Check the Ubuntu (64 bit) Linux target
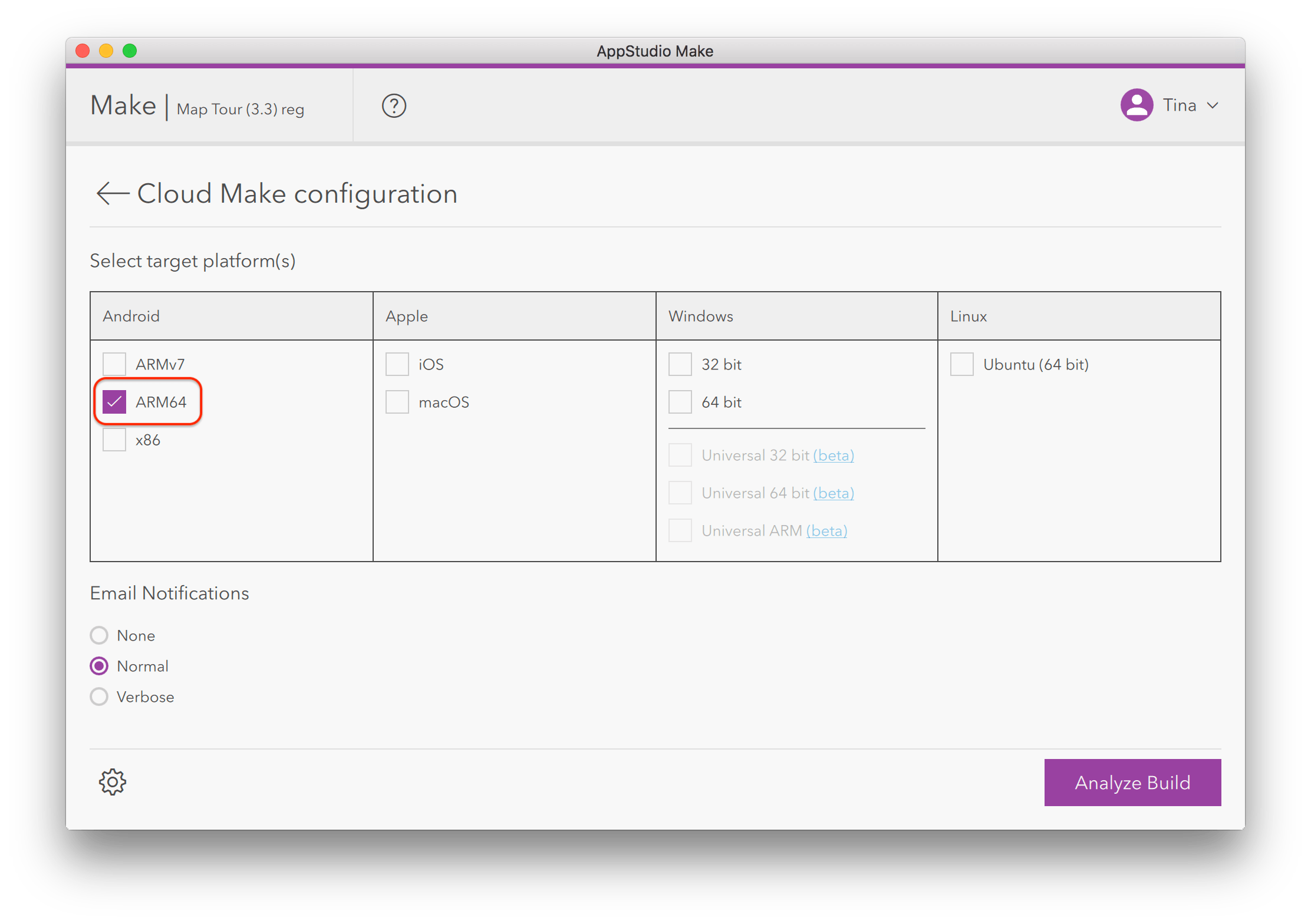 (962, 364)
